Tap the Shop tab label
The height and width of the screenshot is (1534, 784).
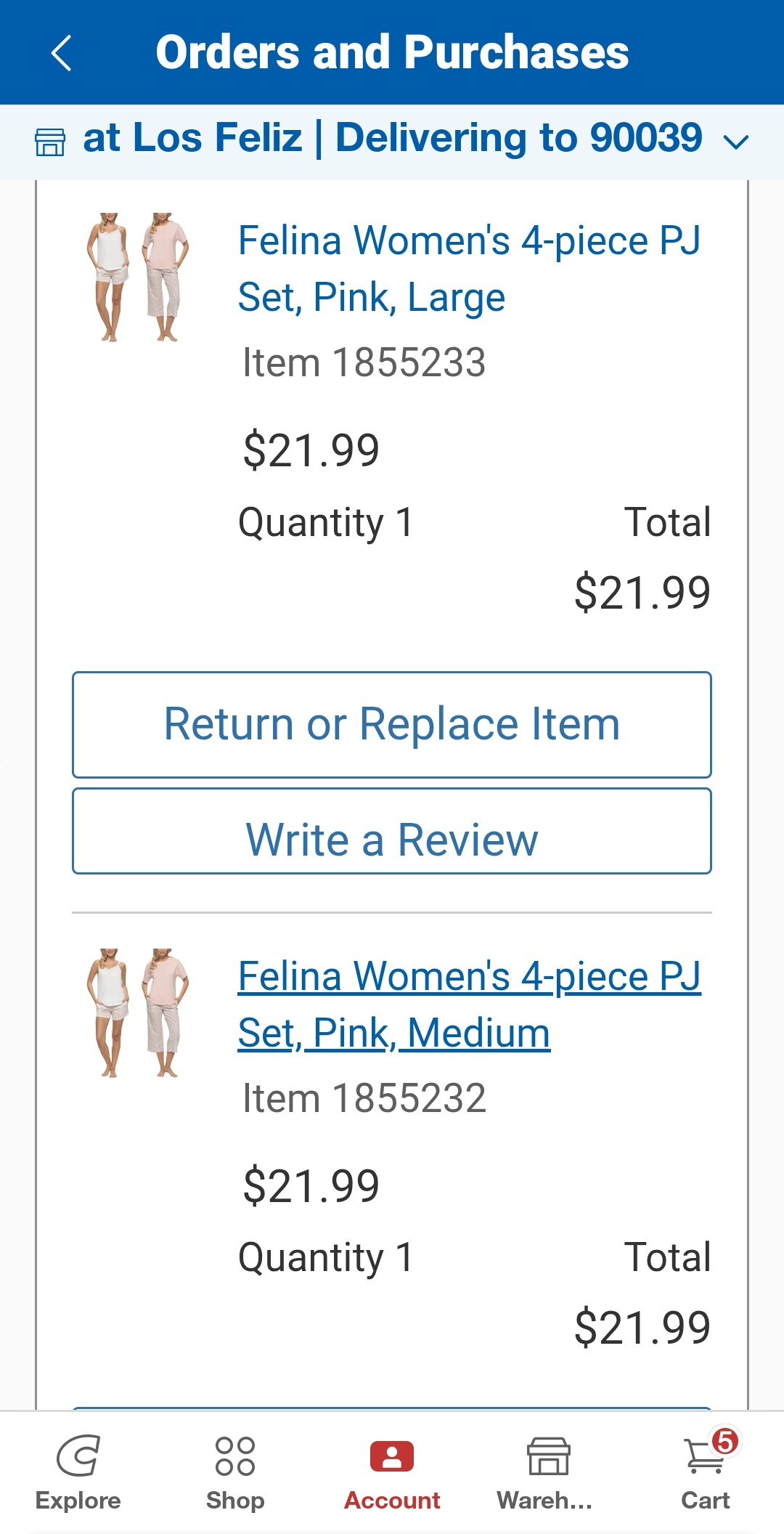[235, 1501]
